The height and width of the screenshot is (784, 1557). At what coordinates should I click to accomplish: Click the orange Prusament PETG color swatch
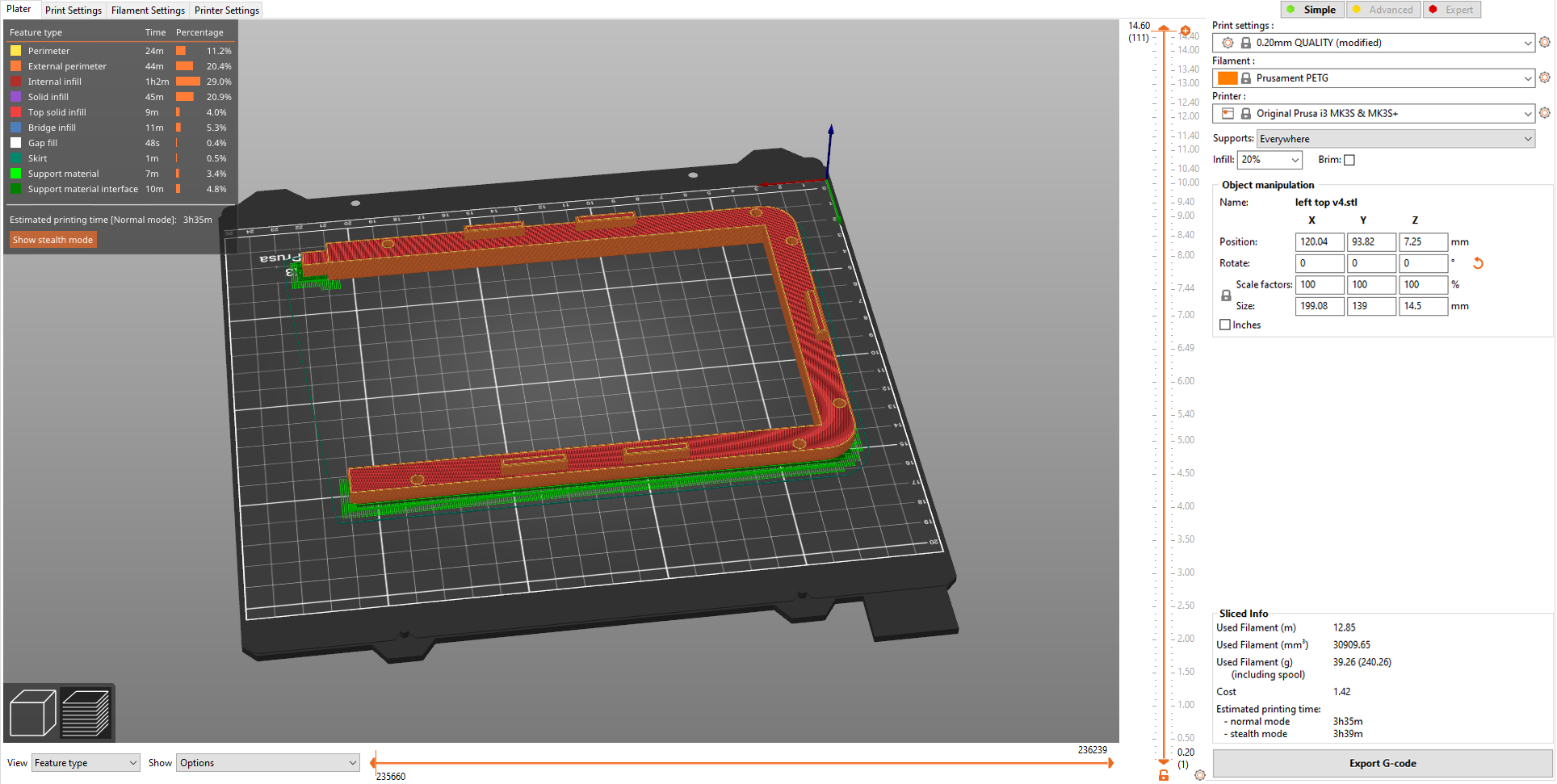click(x=1228, y=78)
